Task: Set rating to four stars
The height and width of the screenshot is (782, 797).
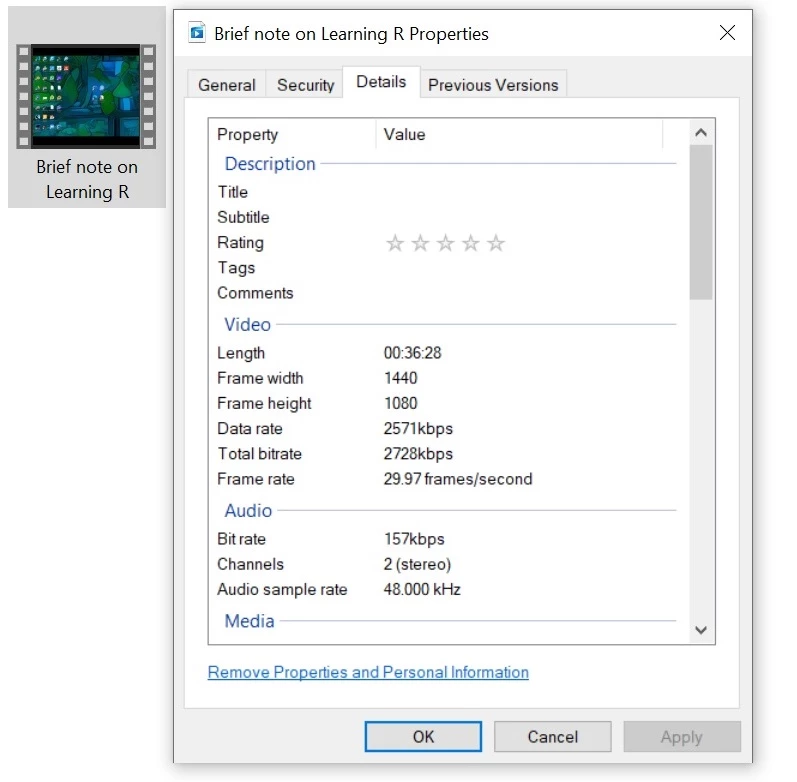Action: tap(471, 243)
